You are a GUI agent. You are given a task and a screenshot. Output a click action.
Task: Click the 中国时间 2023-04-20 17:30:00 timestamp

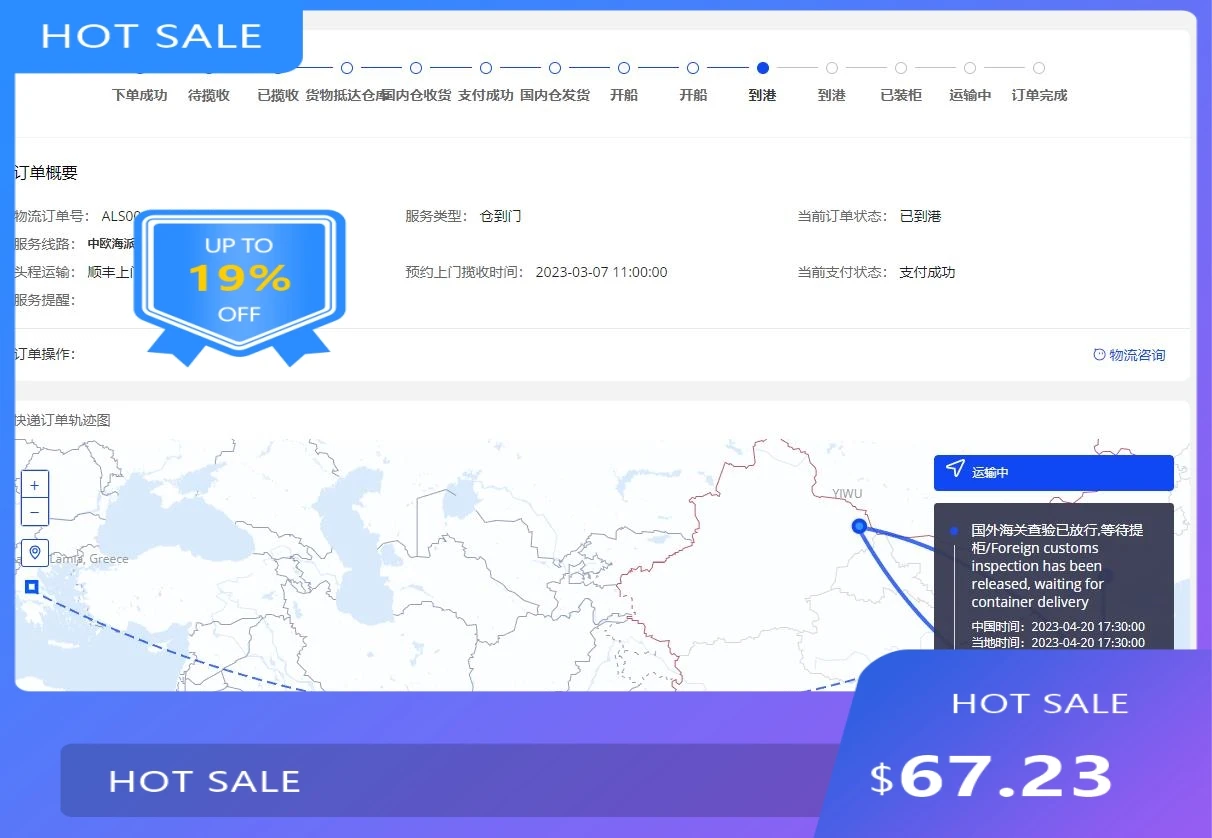[x=1058, y=627]
